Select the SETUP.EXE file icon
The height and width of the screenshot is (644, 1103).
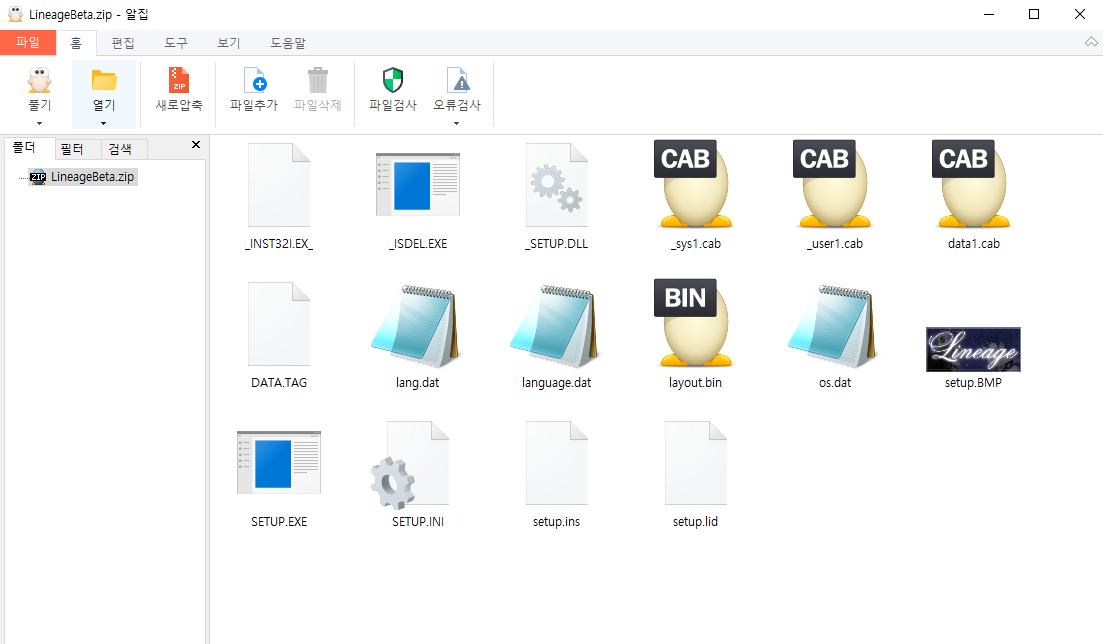pyautogui.click(x=279, y=462)
